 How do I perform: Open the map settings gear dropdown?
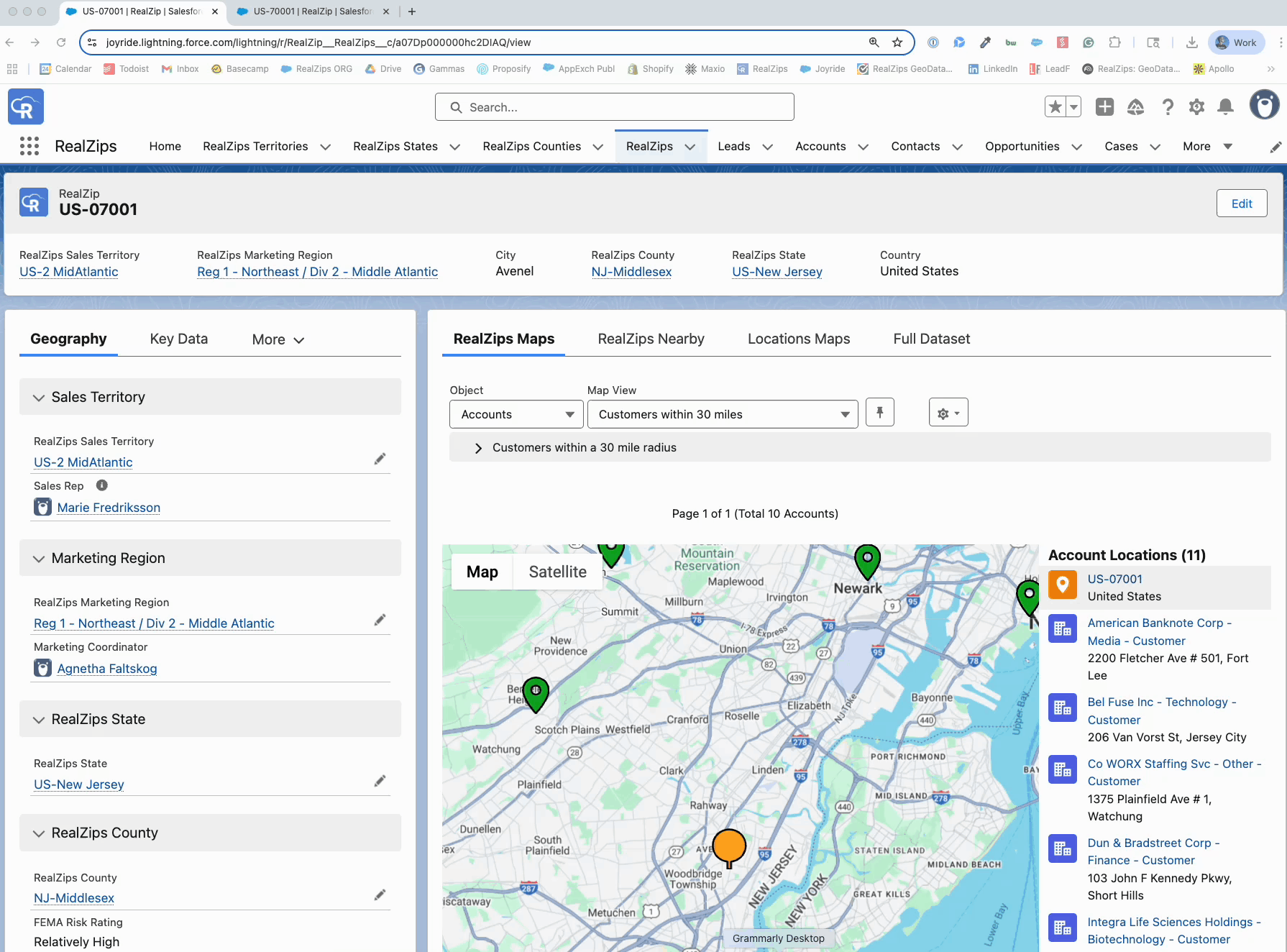948,413
